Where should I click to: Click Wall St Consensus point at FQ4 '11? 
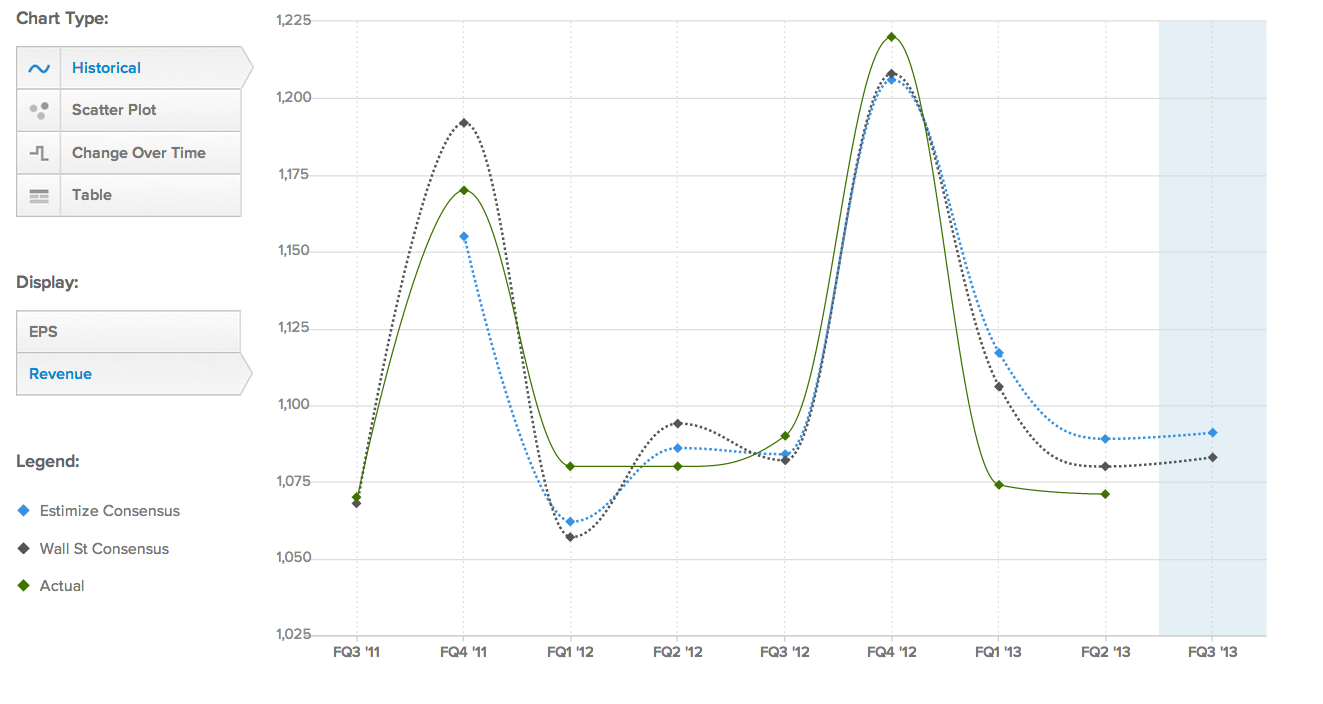[463, 123]
